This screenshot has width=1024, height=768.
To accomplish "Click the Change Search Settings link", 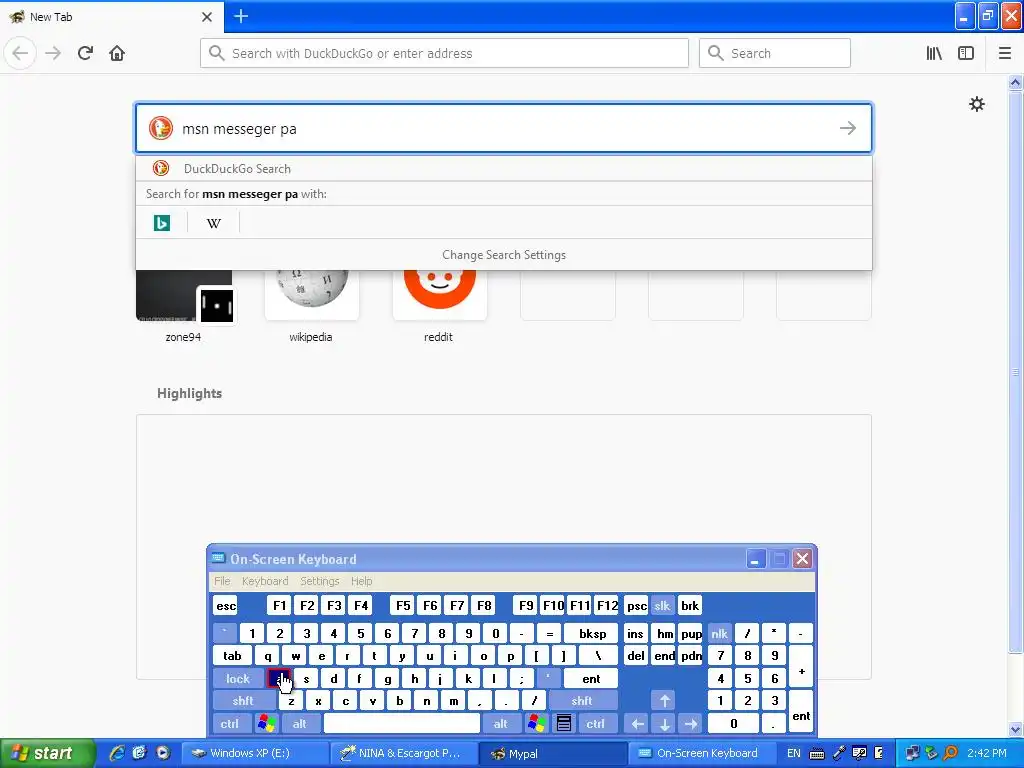I will click(x=504, y=255).
